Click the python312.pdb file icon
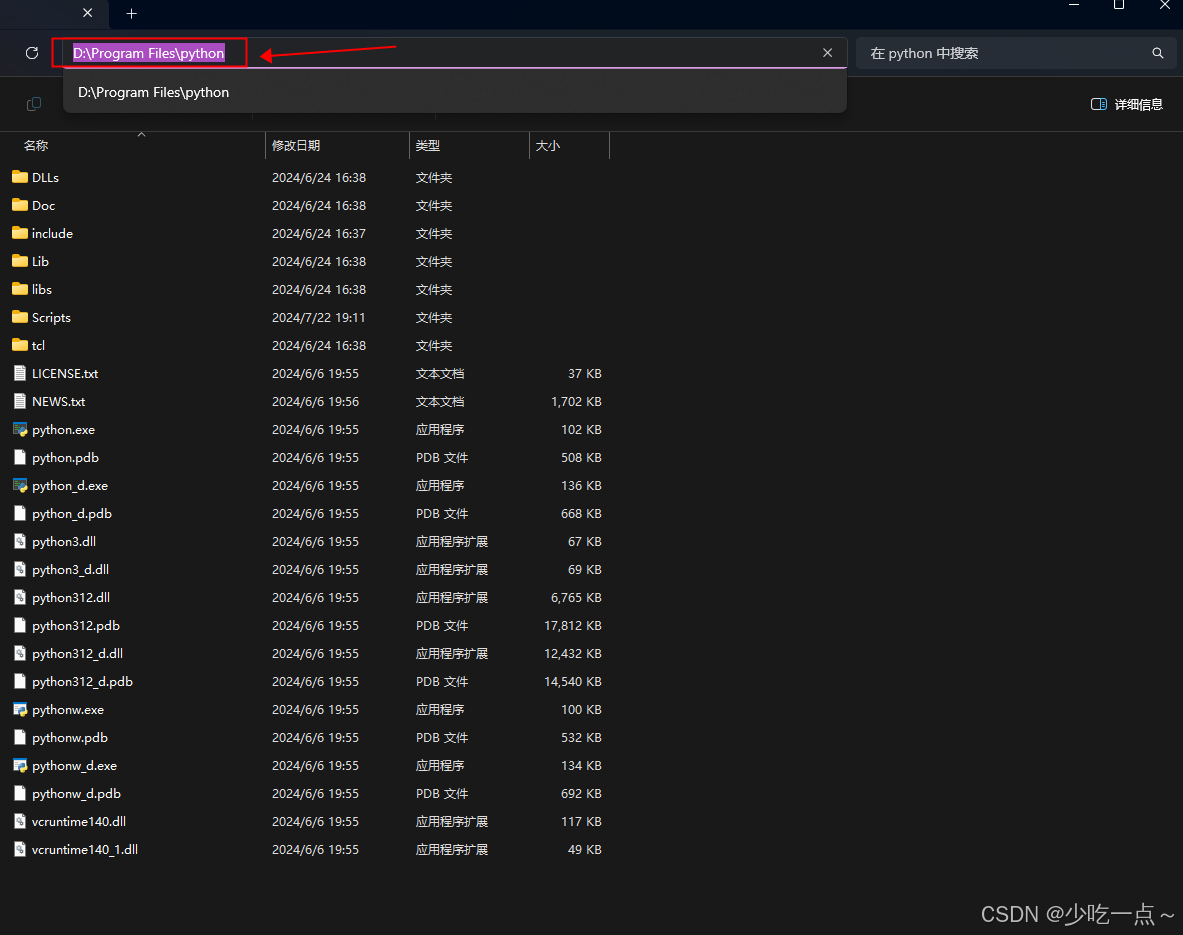Image resolution: width=1183 pixels, height=935 pixels. point(20,625)
